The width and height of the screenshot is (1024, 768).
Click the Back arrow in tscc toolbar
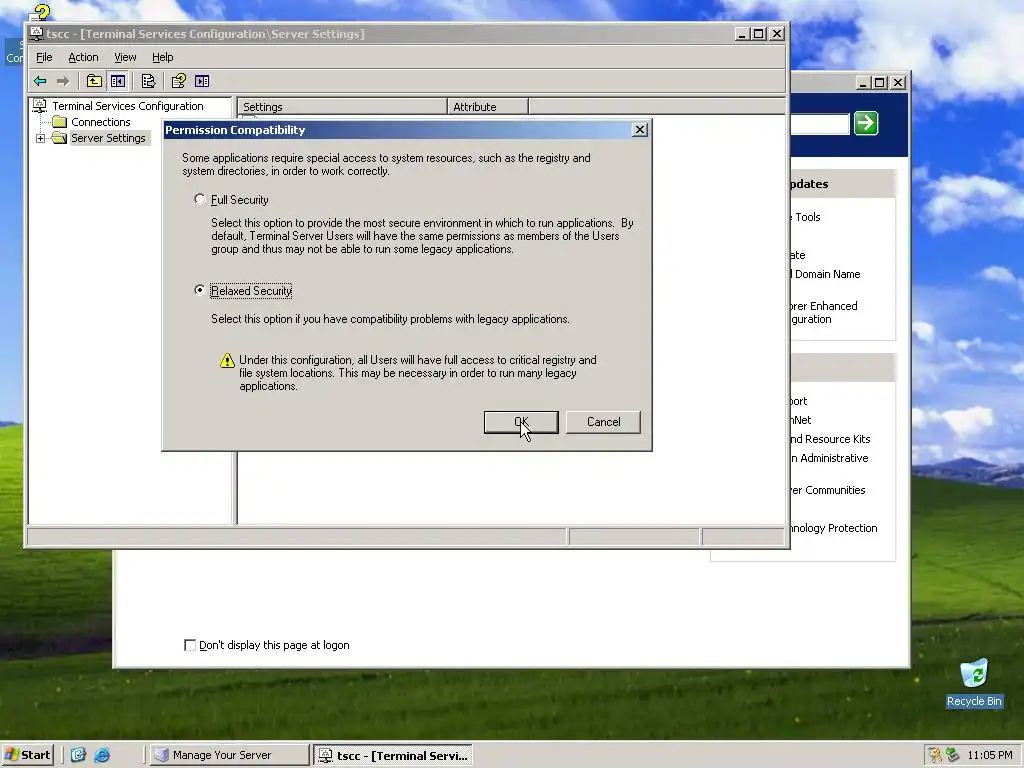[x=40, y=81]
